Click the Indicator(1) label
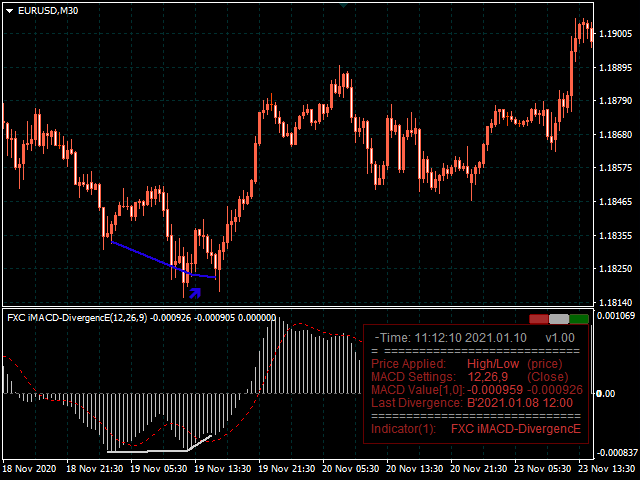 404,429
